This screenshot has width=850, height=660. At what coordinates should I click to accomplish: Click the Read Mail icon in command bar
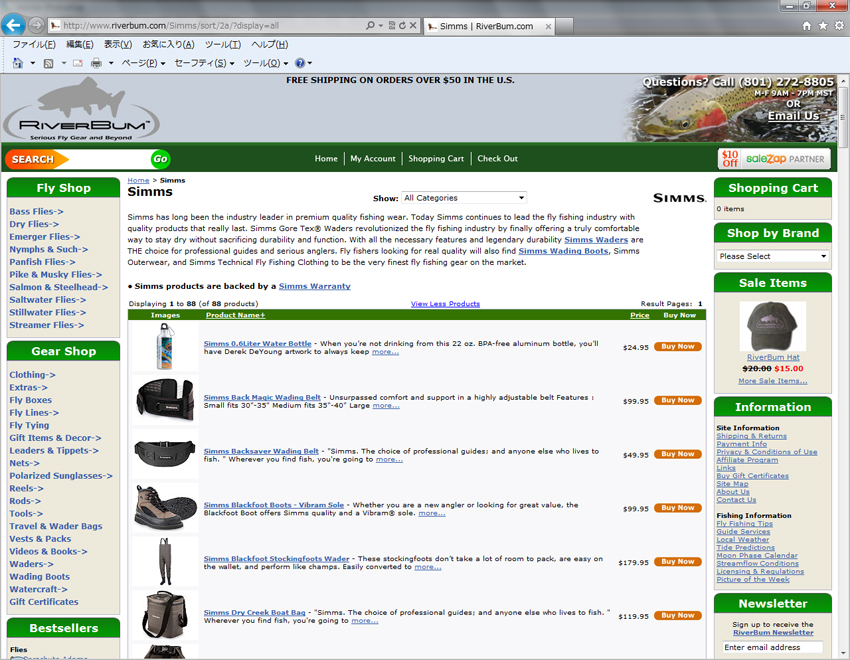tap(78, 63)
